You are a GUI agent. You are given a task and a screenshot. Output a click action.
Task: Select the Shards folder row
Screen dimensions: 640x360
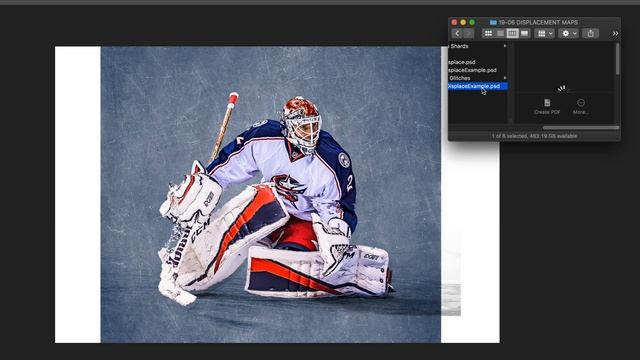[478, 46]
